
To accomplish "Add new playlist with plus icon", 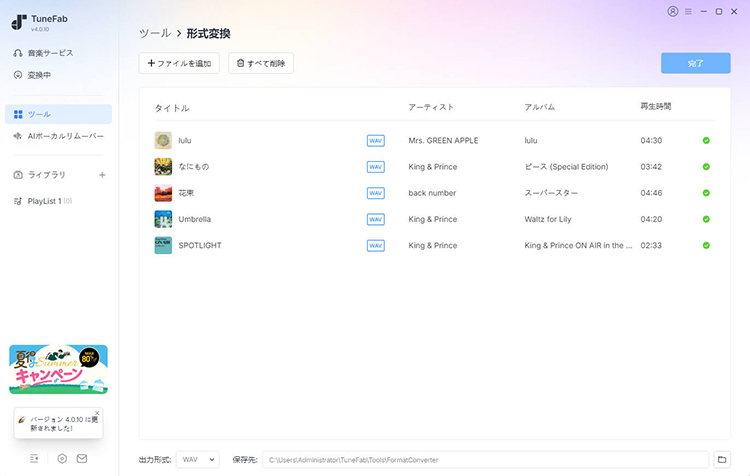I will click(x=102, y=175).
